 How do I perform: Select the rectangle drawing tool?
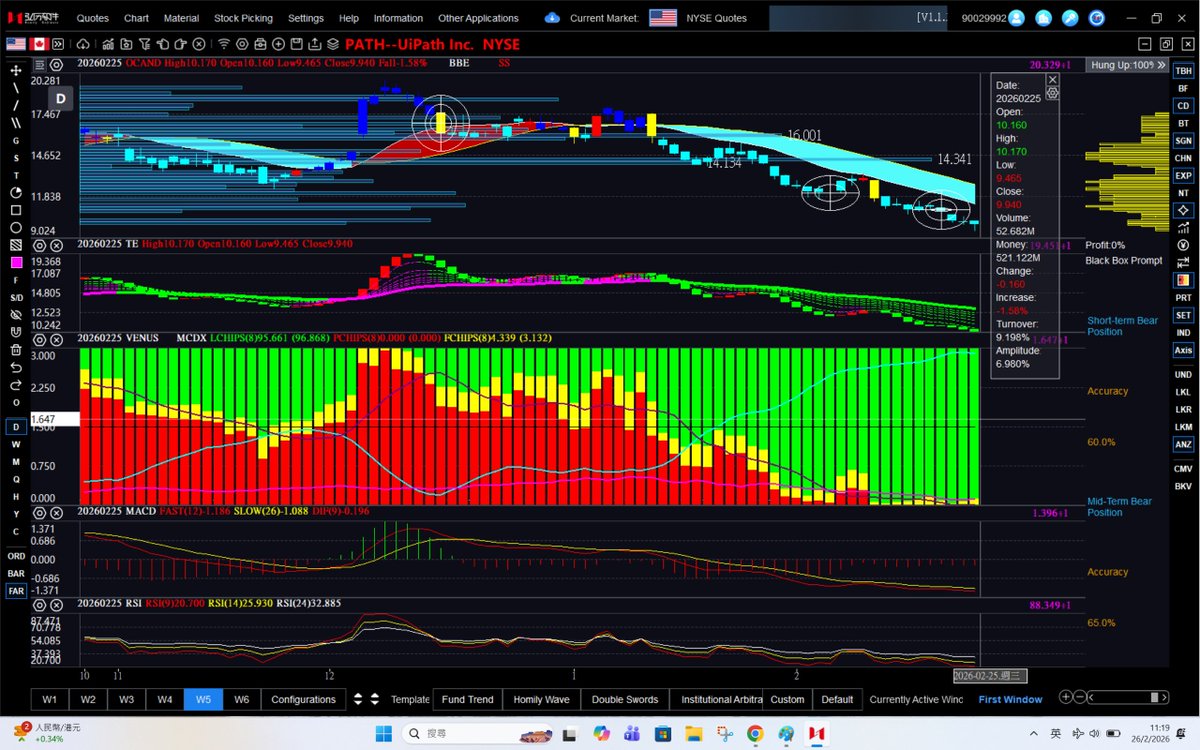pyautogui.click(x=16, y=210)
